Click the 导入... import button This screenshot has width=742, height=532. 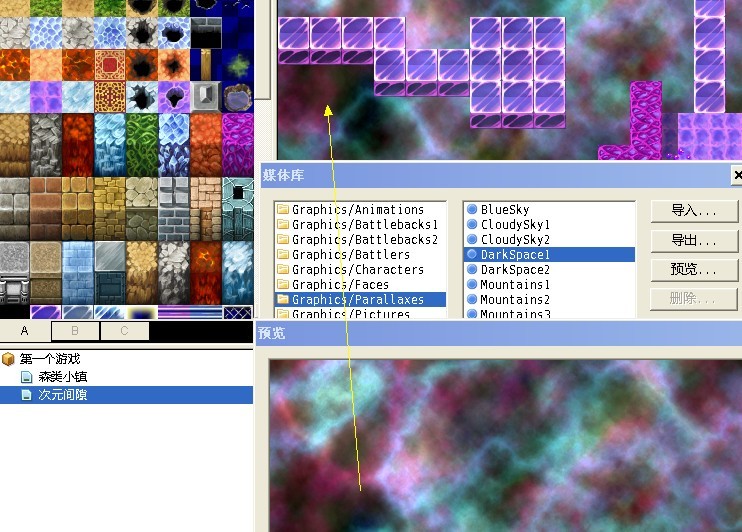click(694, 211)
